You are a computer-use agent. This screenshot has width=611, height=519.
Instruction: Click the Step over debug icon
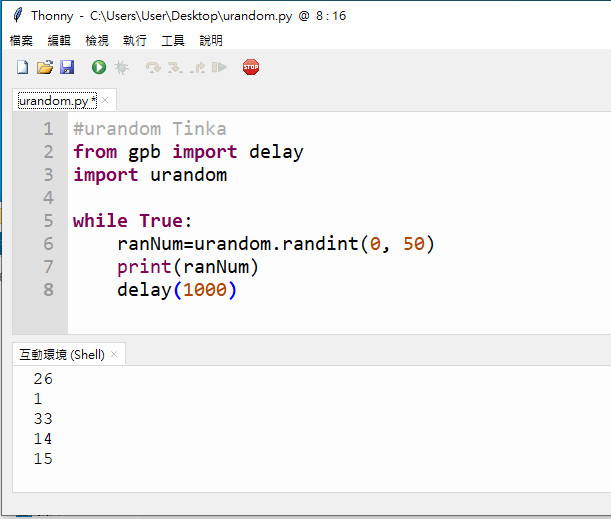153,67
